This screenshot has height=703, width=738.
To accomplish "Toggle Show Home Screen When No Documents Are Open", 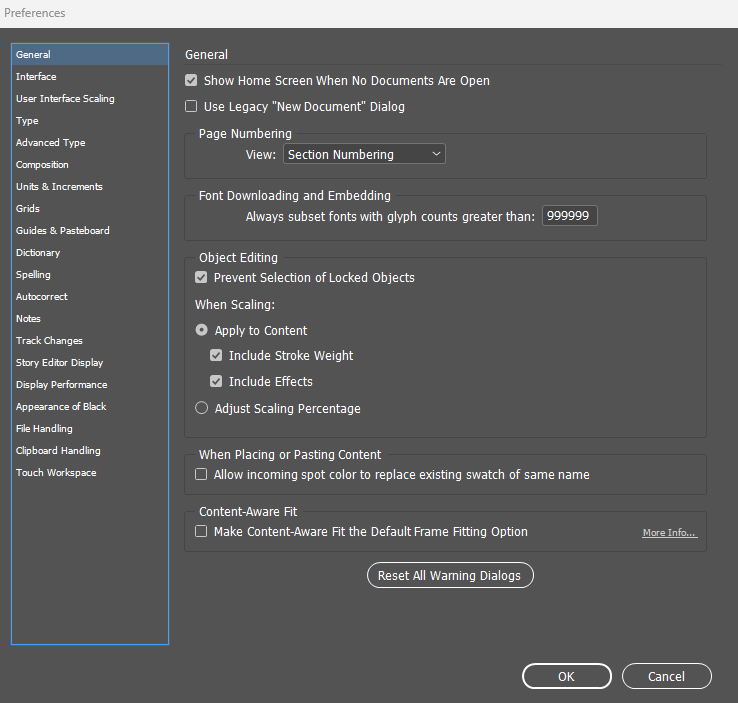I will pyautogui.click(x=191, y=80).
